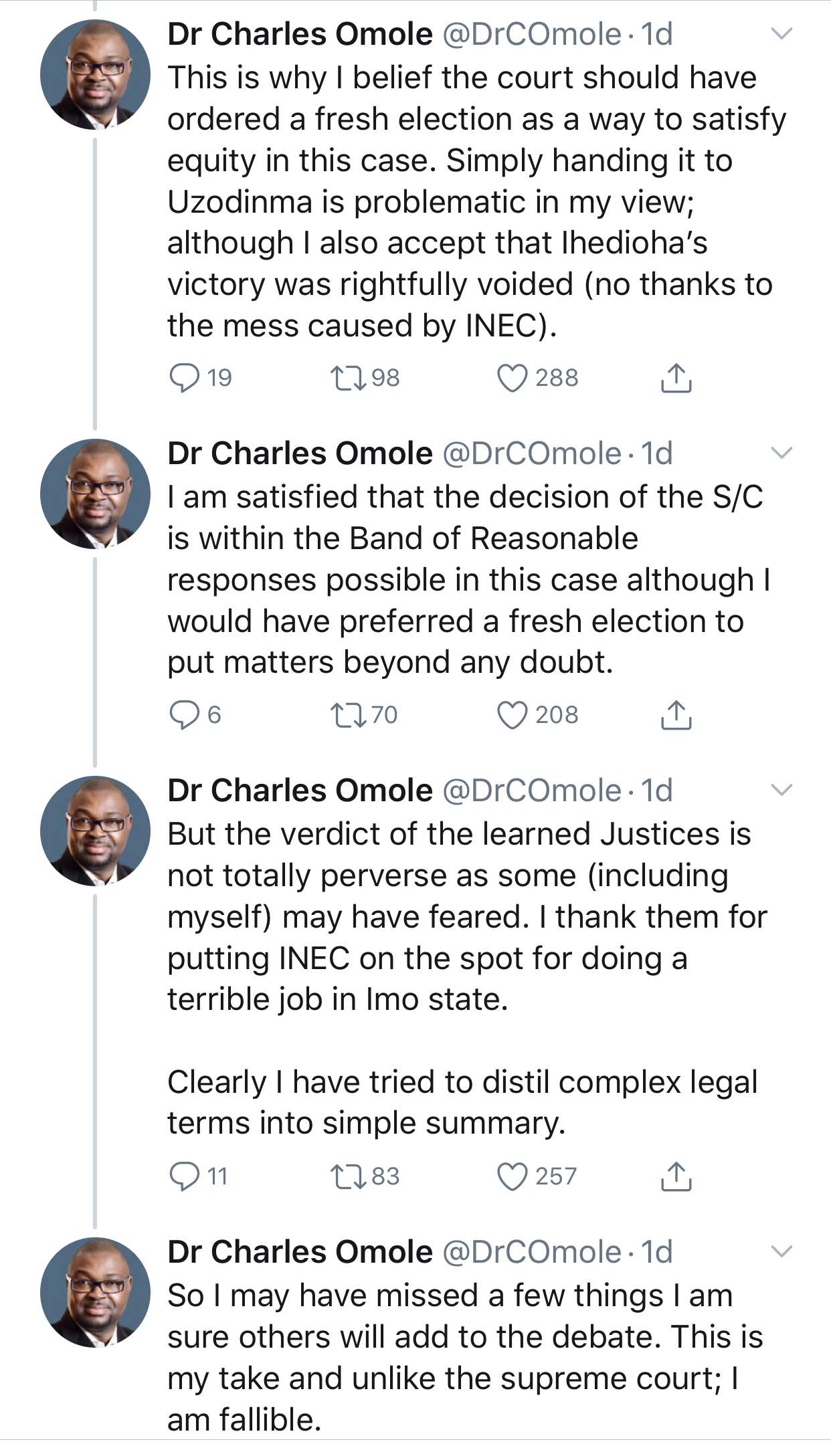
Task: Reply to the learned Justices tweet
Action: point(185,1176)
